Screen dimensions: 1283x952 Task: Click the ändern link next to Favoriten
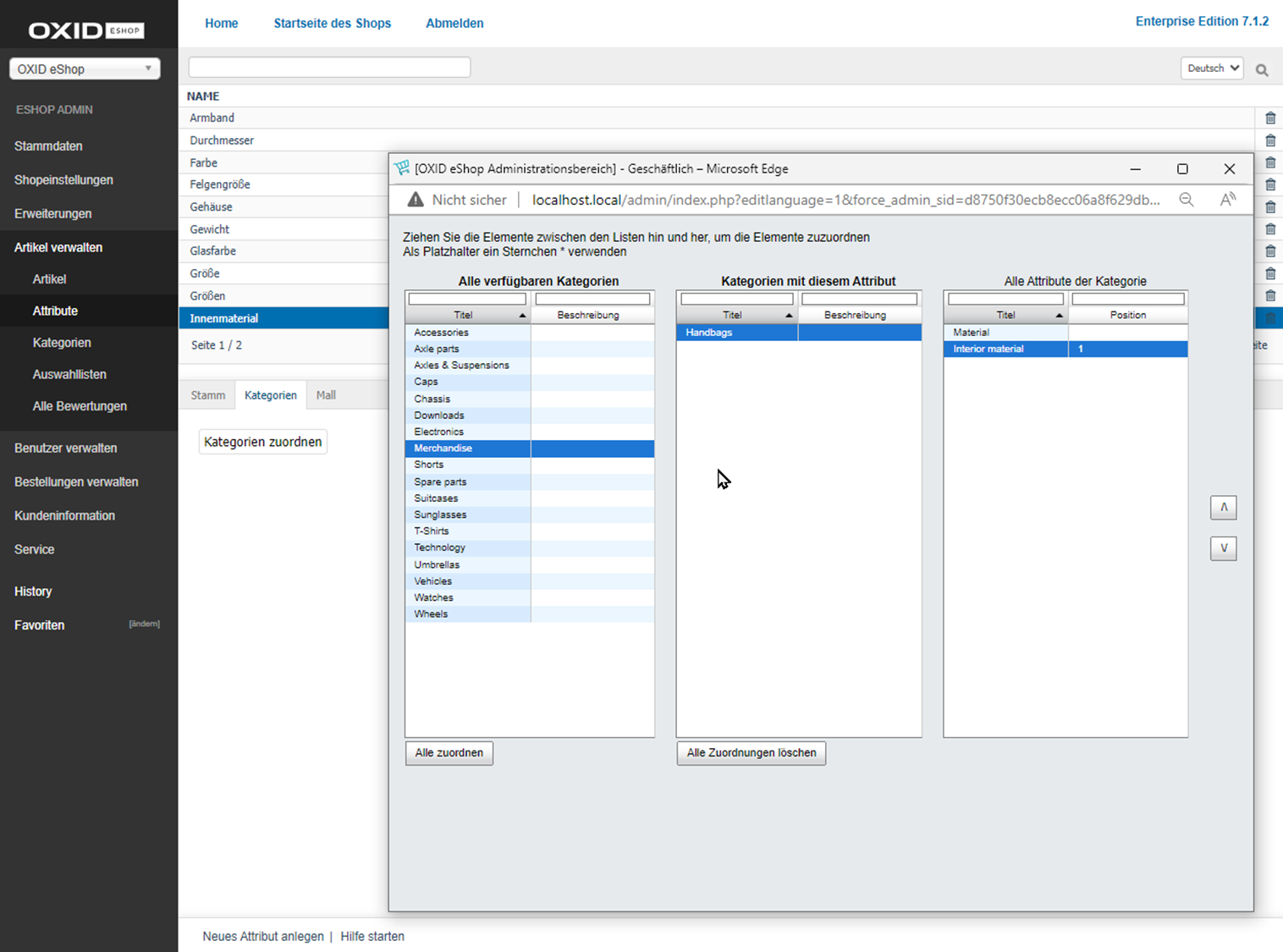point(144,625)
